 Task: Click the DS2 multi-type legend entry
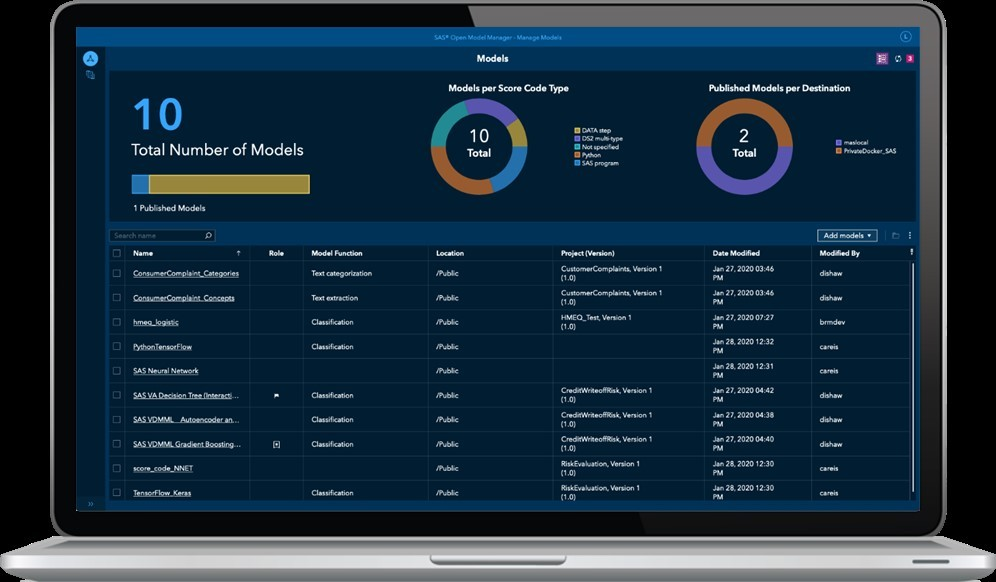pyautogui.click(x=599, y=139)
